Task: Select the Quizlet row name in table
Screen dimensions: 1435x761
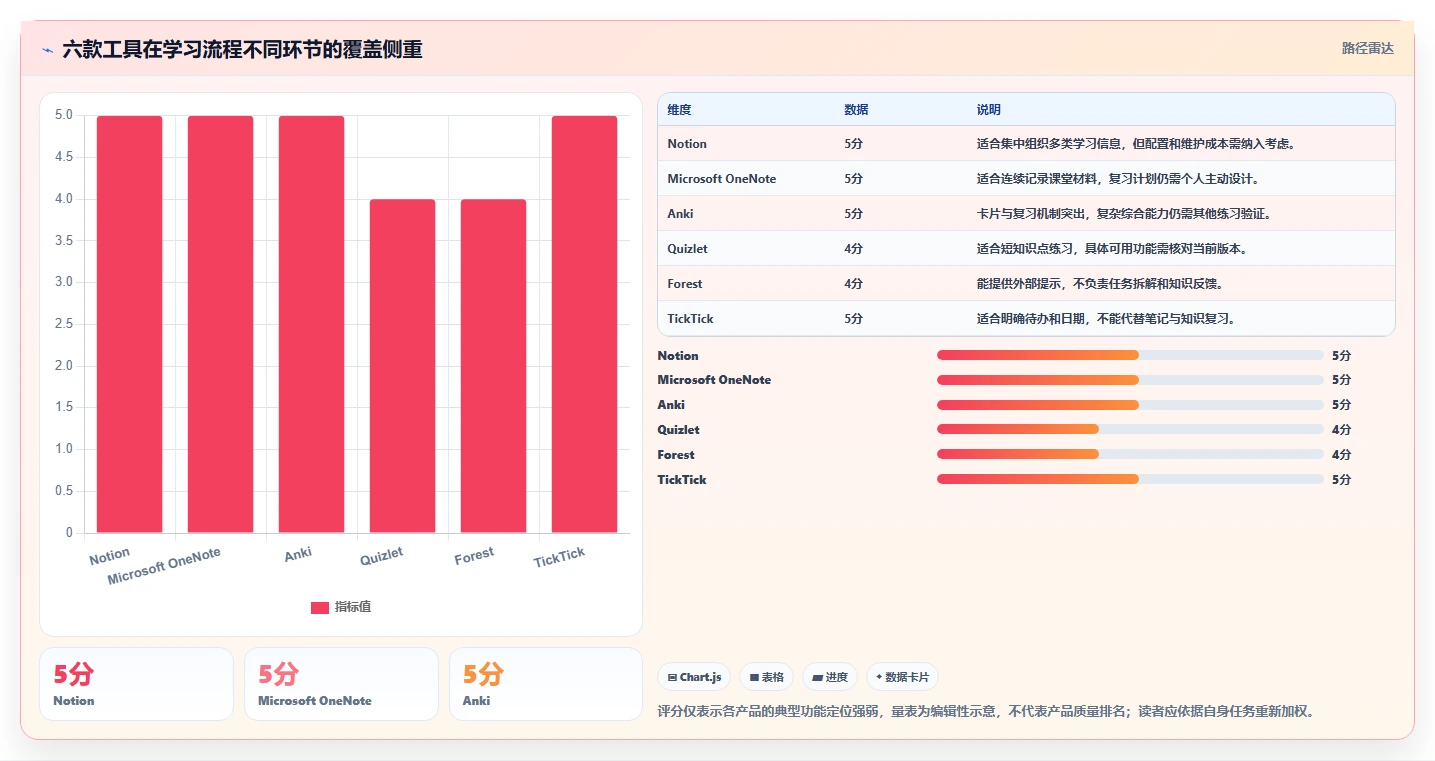Action: pyautogui.click(x=687, y=249)
